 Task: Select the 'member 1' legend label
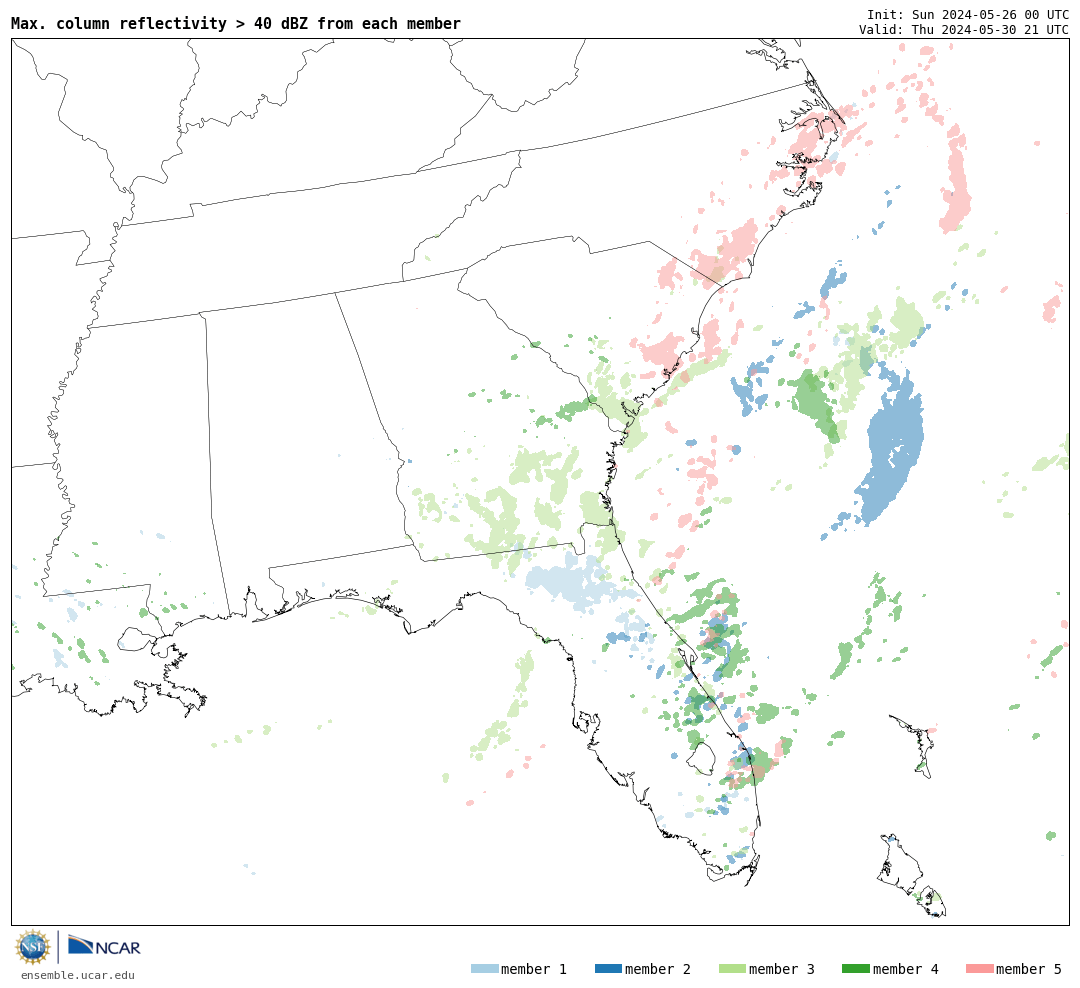tap(534, 969)
